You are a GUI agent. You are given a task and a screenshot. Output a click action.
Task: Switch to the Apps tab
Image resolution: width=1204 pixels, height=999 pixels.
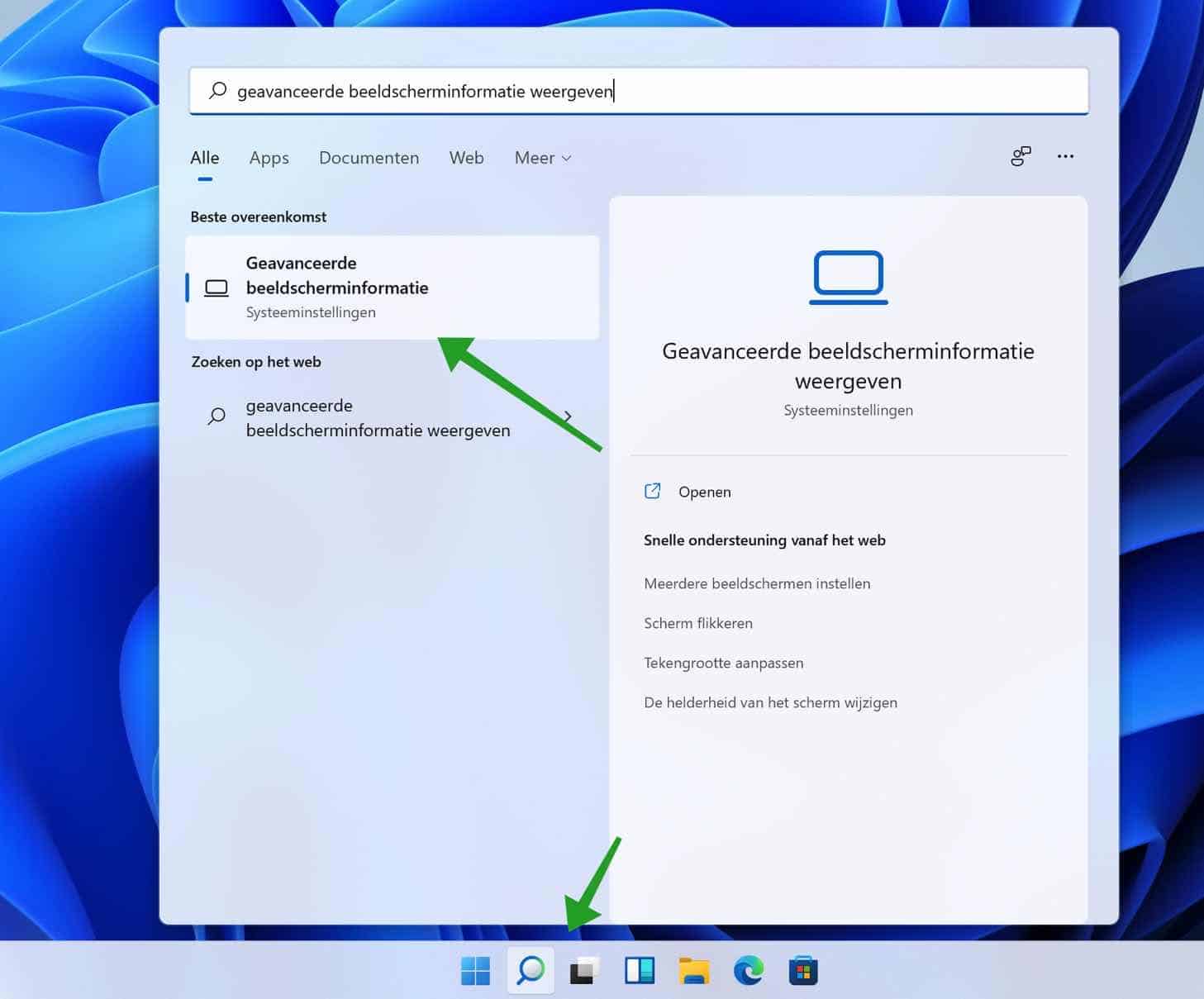269,158
